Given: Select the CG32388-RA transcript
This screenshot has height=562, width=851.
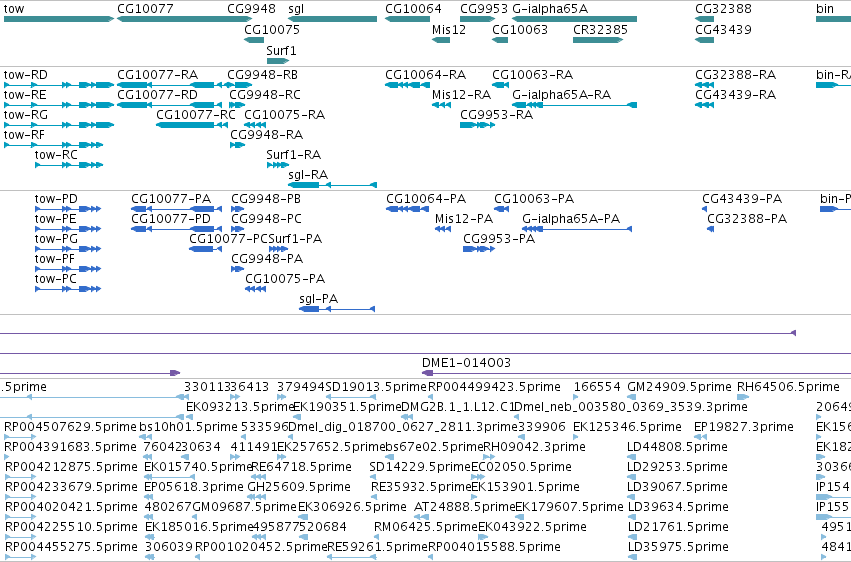Looking at the screenshot, I should coord(704,85).
